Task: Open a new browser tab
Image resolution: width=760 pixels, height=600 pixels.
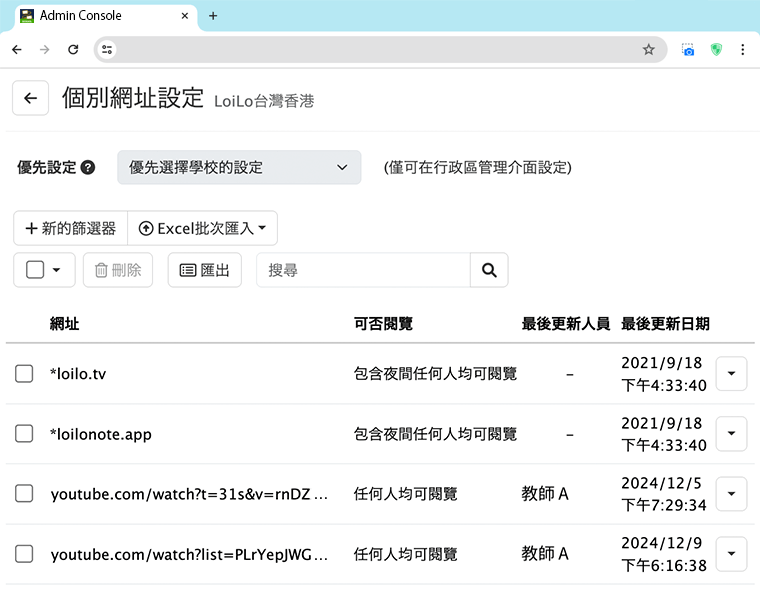Action: 213,16
